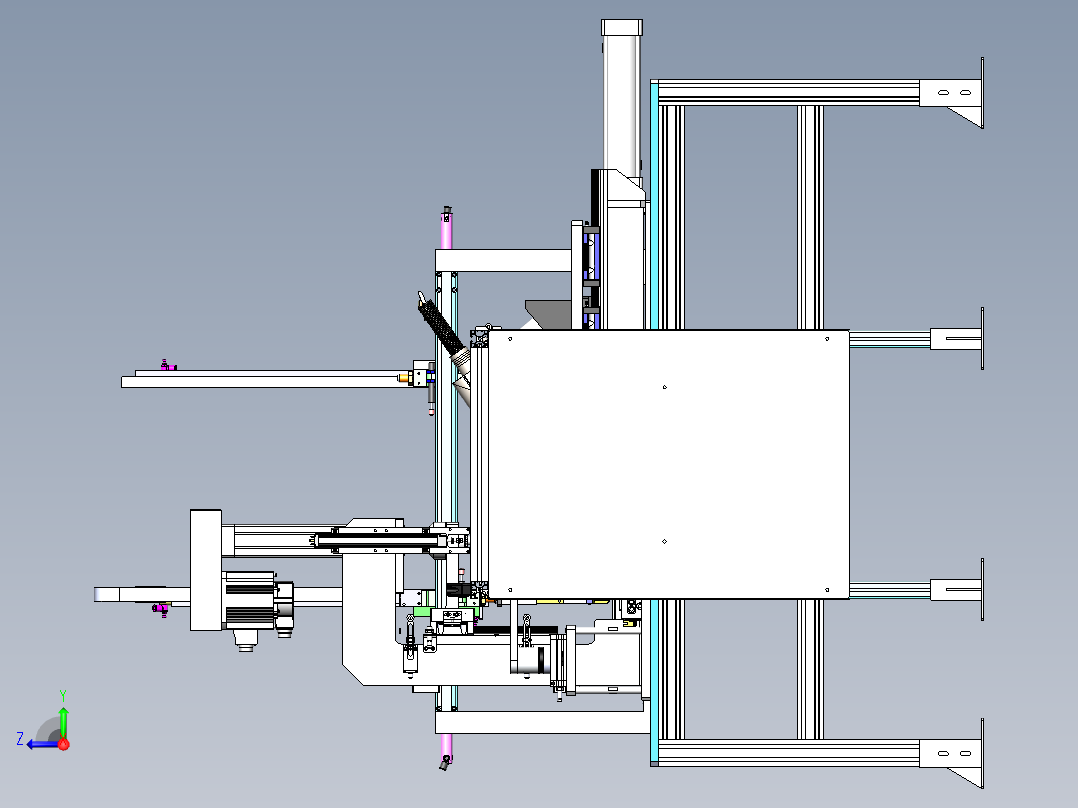This screenshot has height=808, width=1078.
Task: Click the upper slotted bracket on the right side
Action: [x=957, y=339]
